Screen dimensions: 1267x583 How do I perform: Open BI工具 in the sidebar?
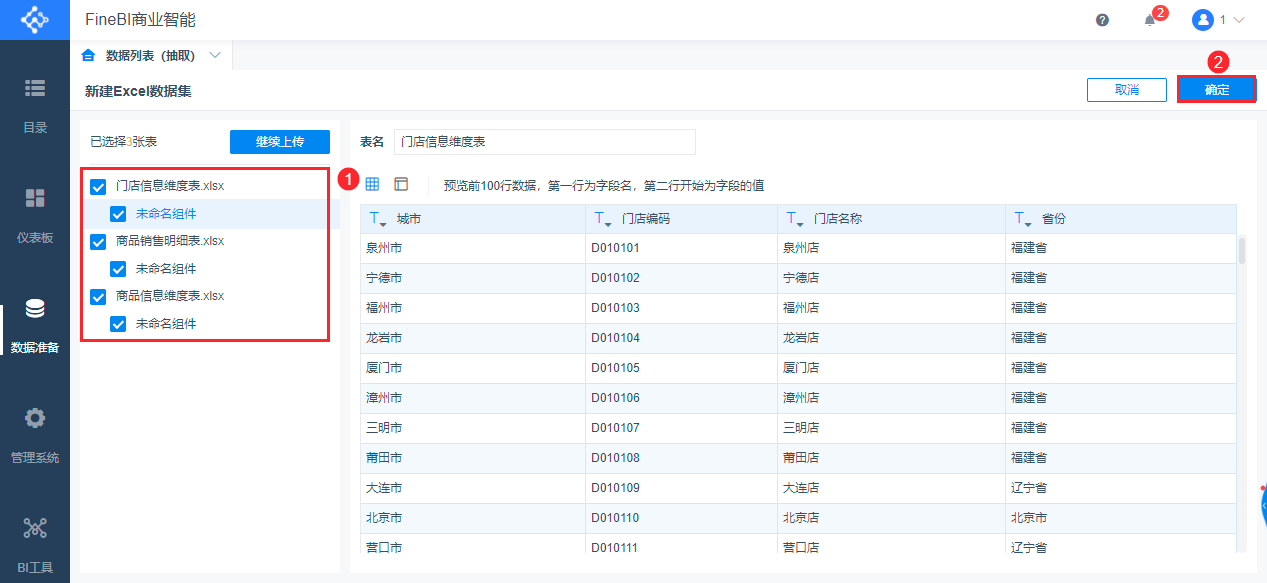35,545
